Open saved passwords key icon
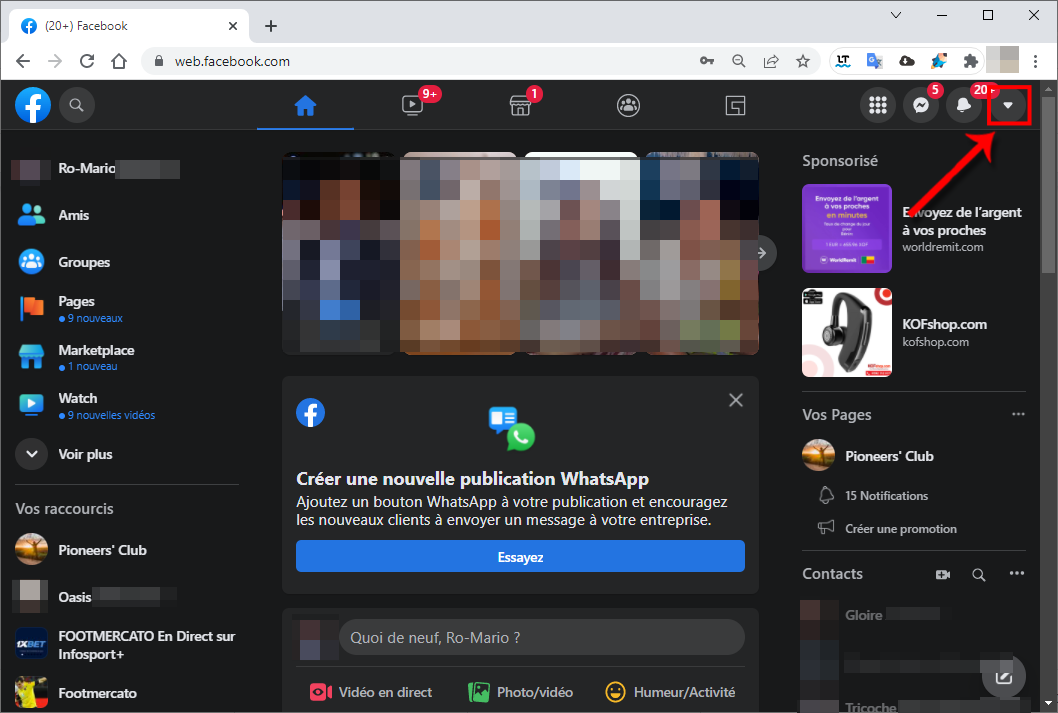Image resolution: width=1058 pixels, height=713 pixels. coord(706,61)
